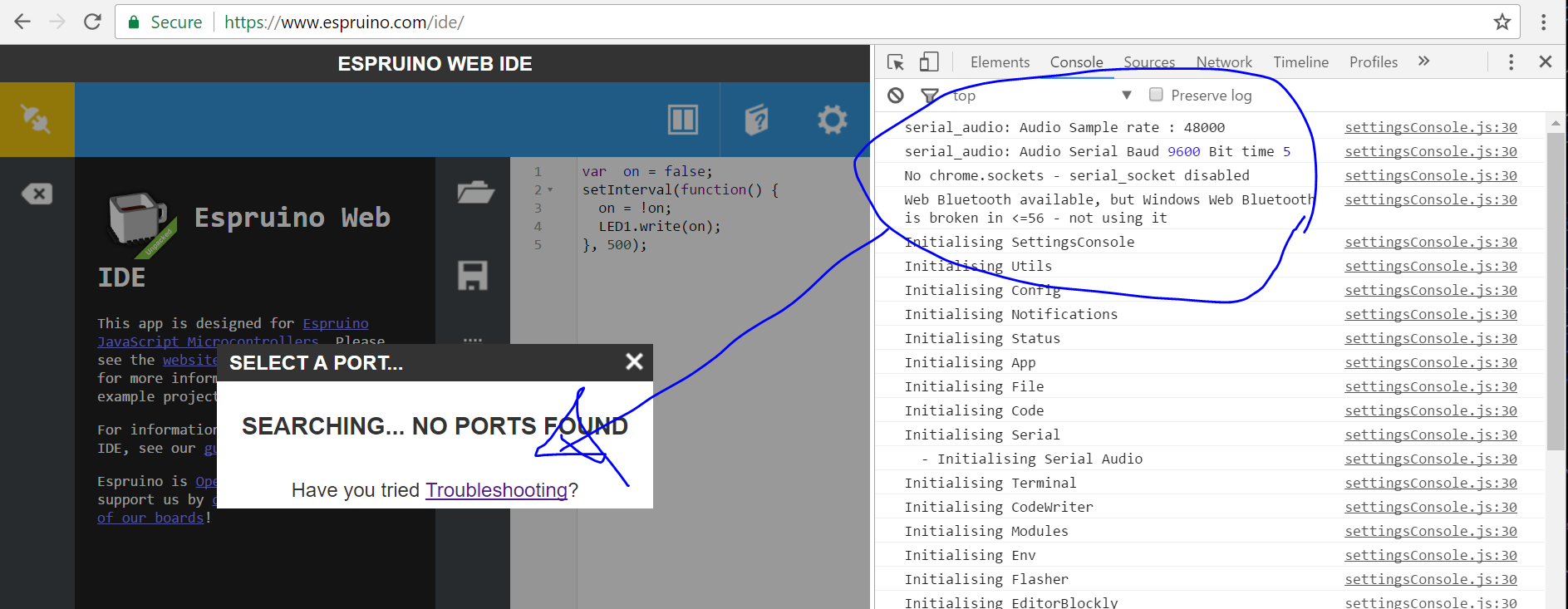Clear the terminal with the delete icon
This screenshot has height=609, width=1568.
click(x=37, y=194)
